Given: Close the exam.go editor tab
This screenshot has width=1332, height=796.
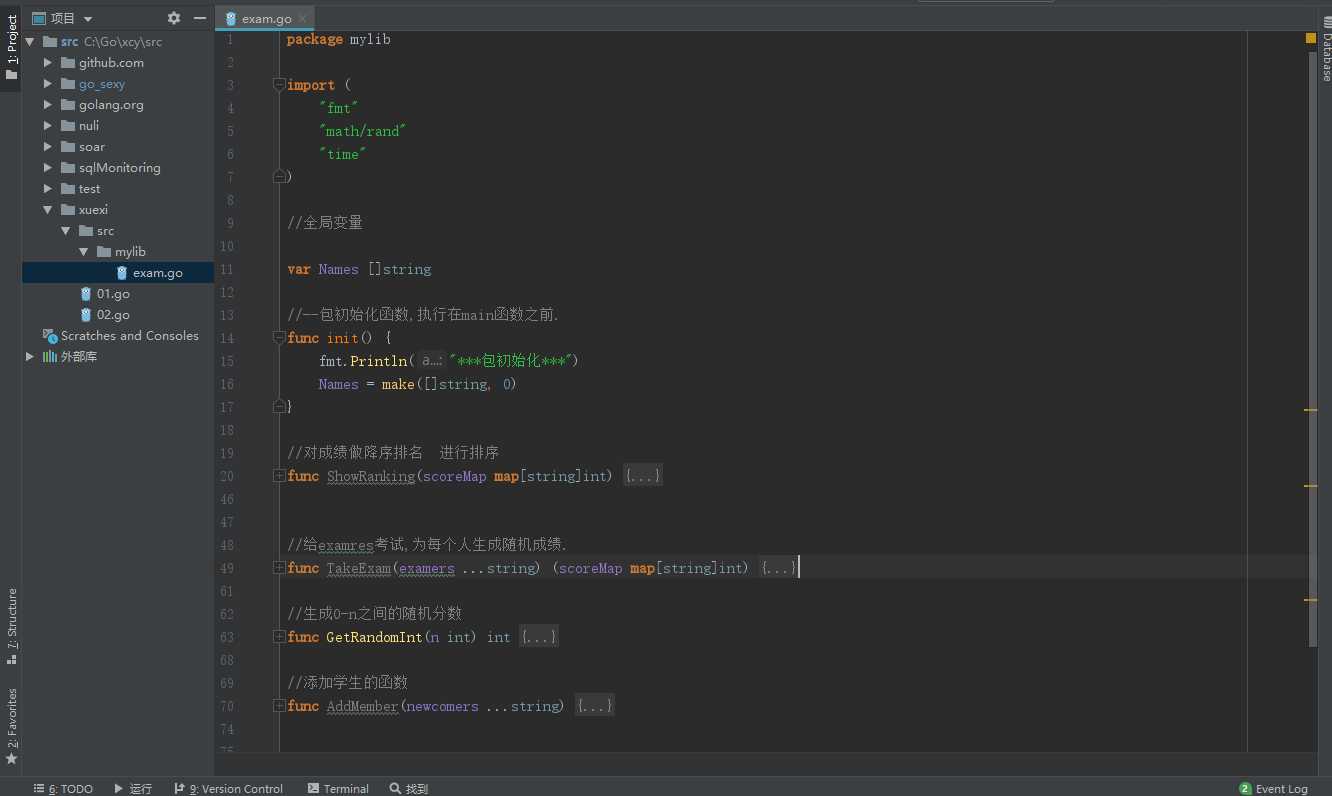Looking at the screenshot, I should (x=303, y=19).
